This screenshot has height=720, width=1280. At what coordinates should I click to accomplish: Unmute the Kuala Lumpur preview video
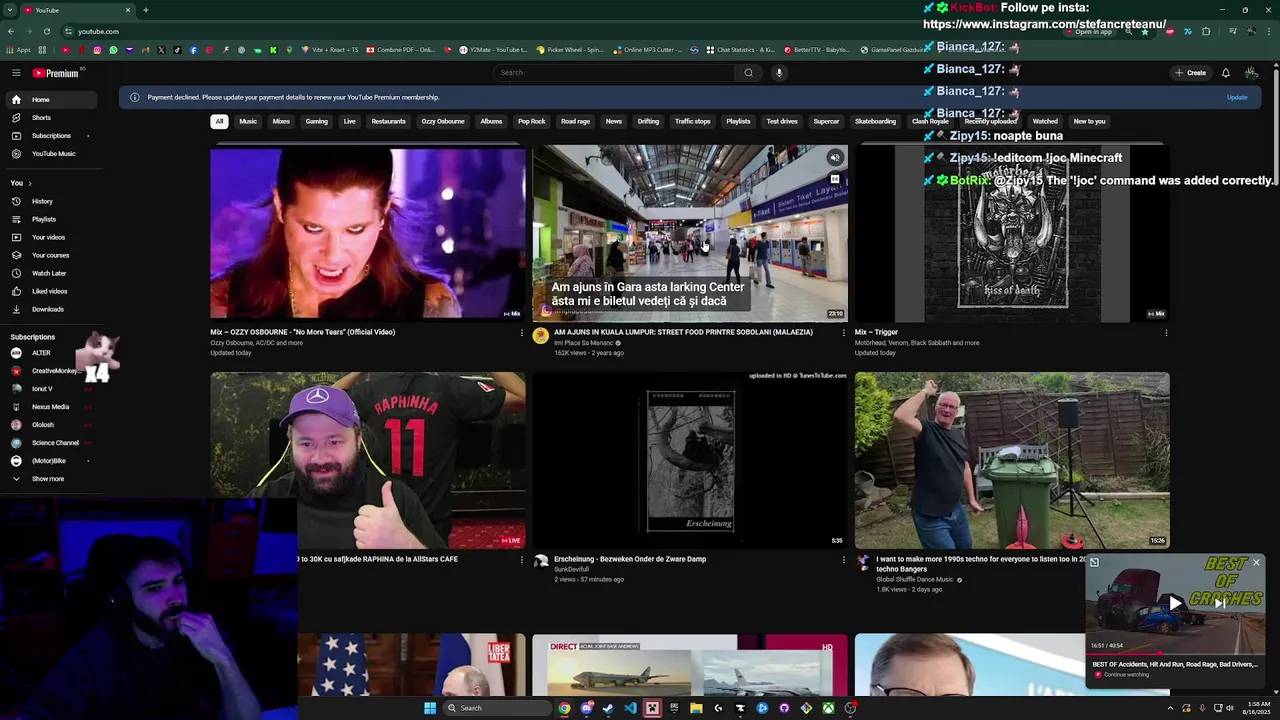click(x=835, y=158)
